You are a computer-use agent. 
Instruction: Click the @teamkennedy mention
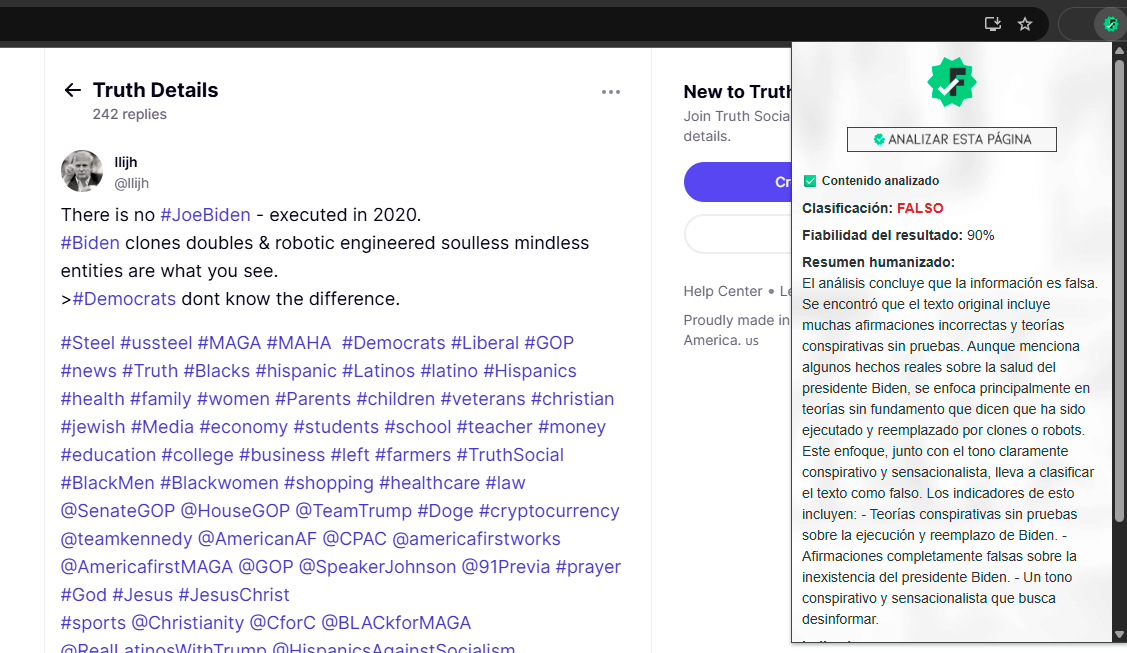(x=126, y=539)
